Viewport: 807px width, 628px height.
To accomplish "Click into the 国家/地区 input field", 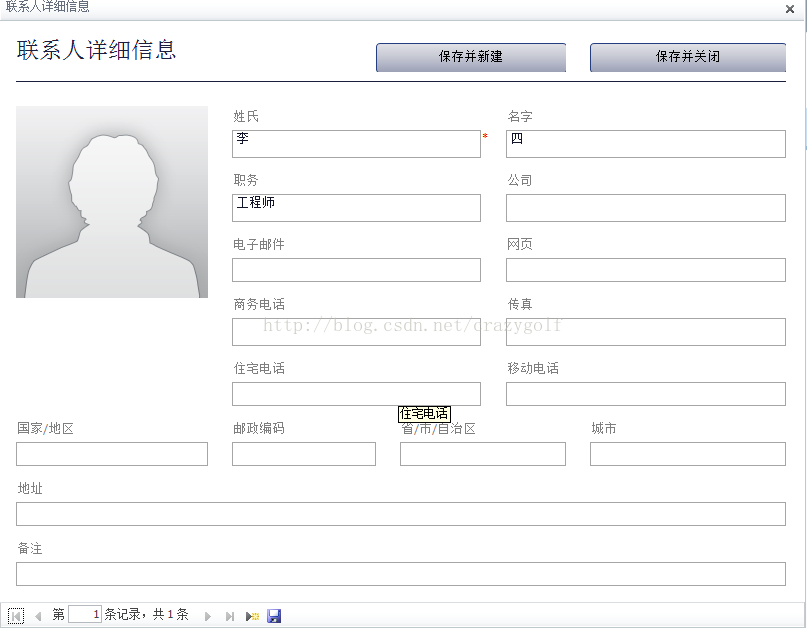I will click(x=112, y=454).
